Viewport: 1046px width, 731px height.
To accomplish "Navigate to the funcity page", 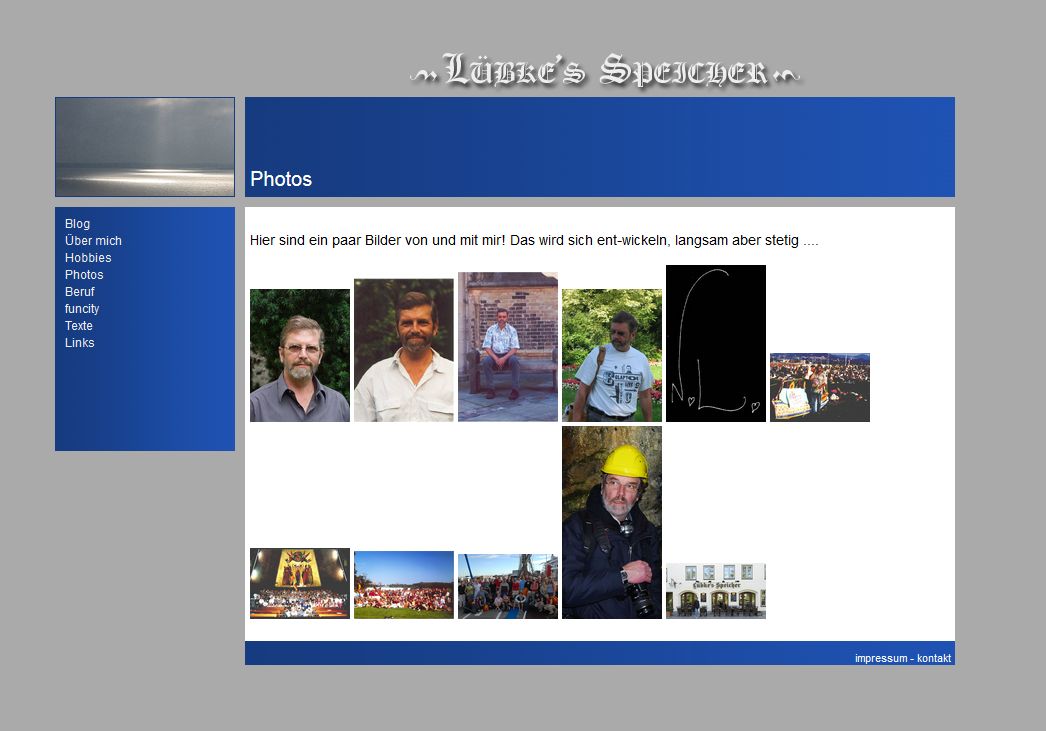I will tap(82, 309).
